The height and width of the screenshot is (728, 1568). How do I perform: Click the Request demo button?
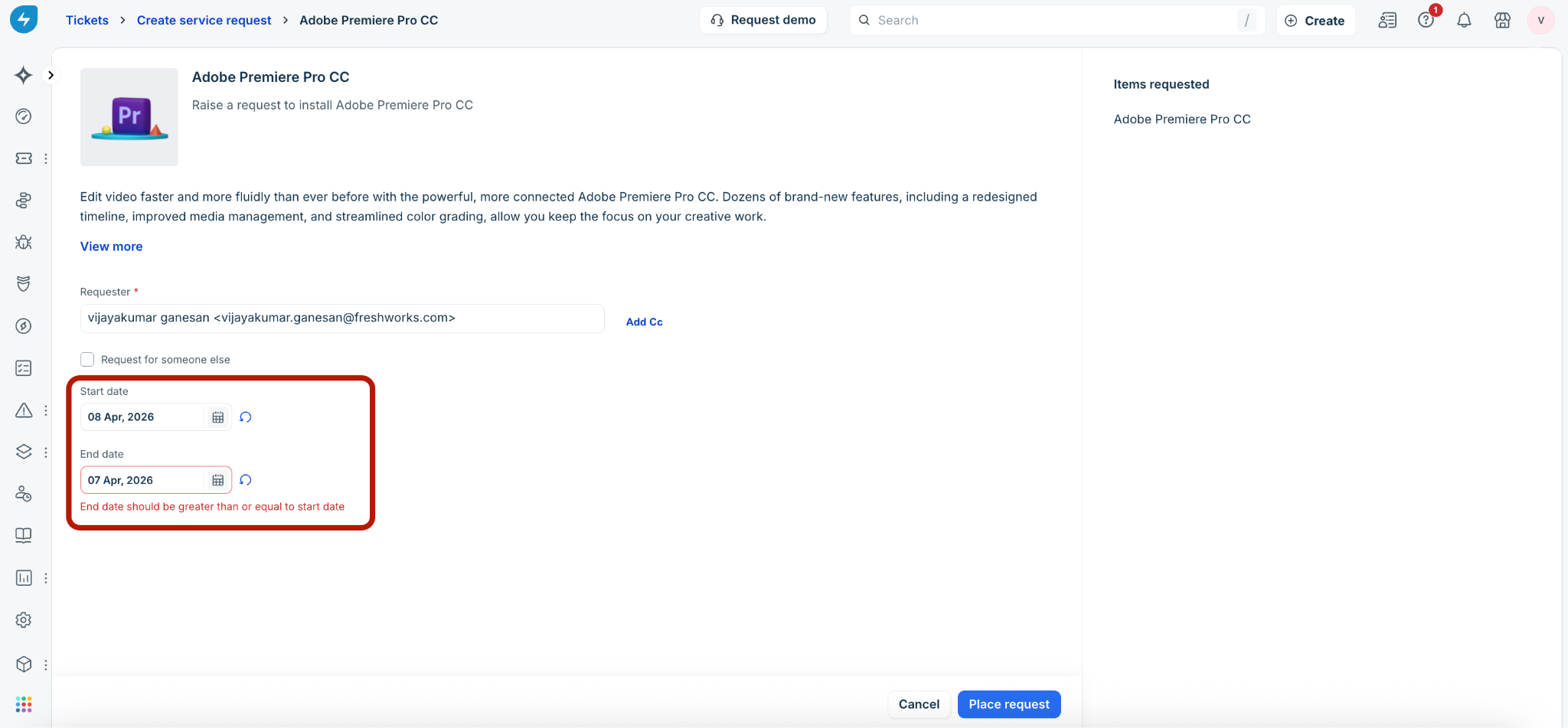(763, 20)
